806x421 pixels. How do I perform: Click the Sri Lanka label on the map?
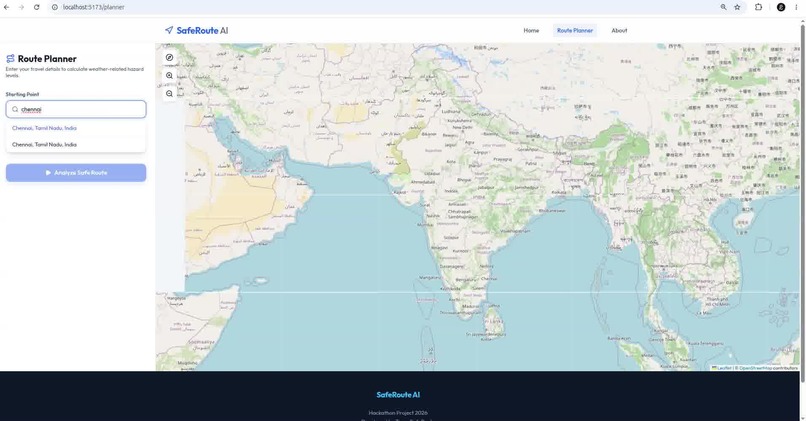click(492, 320)
